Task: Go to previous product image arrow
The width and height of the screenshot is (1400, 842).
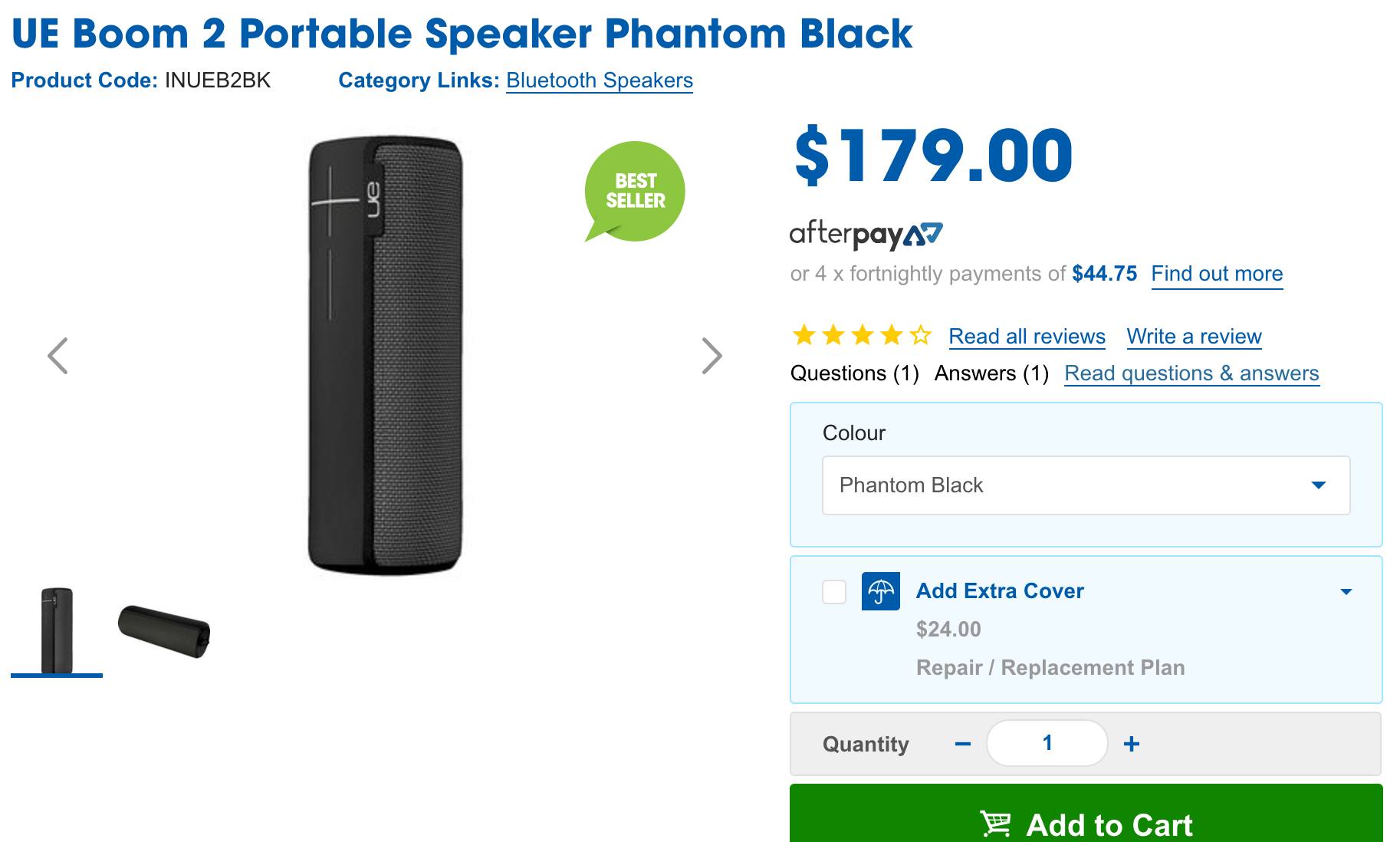Action: pos(58,356)
